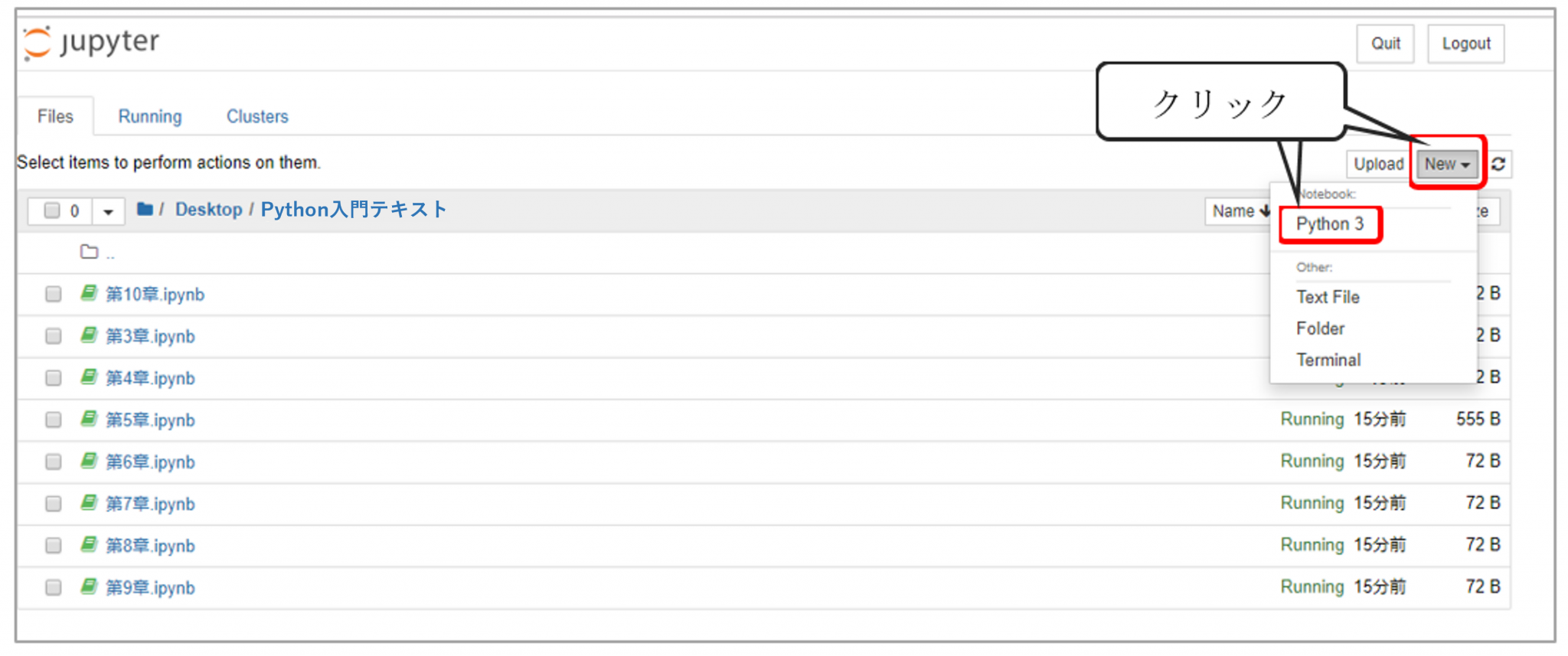1568x656 pixels.
Task: Click the notebook icon beside 第9章.ipynb
Action: click(90, 586)
